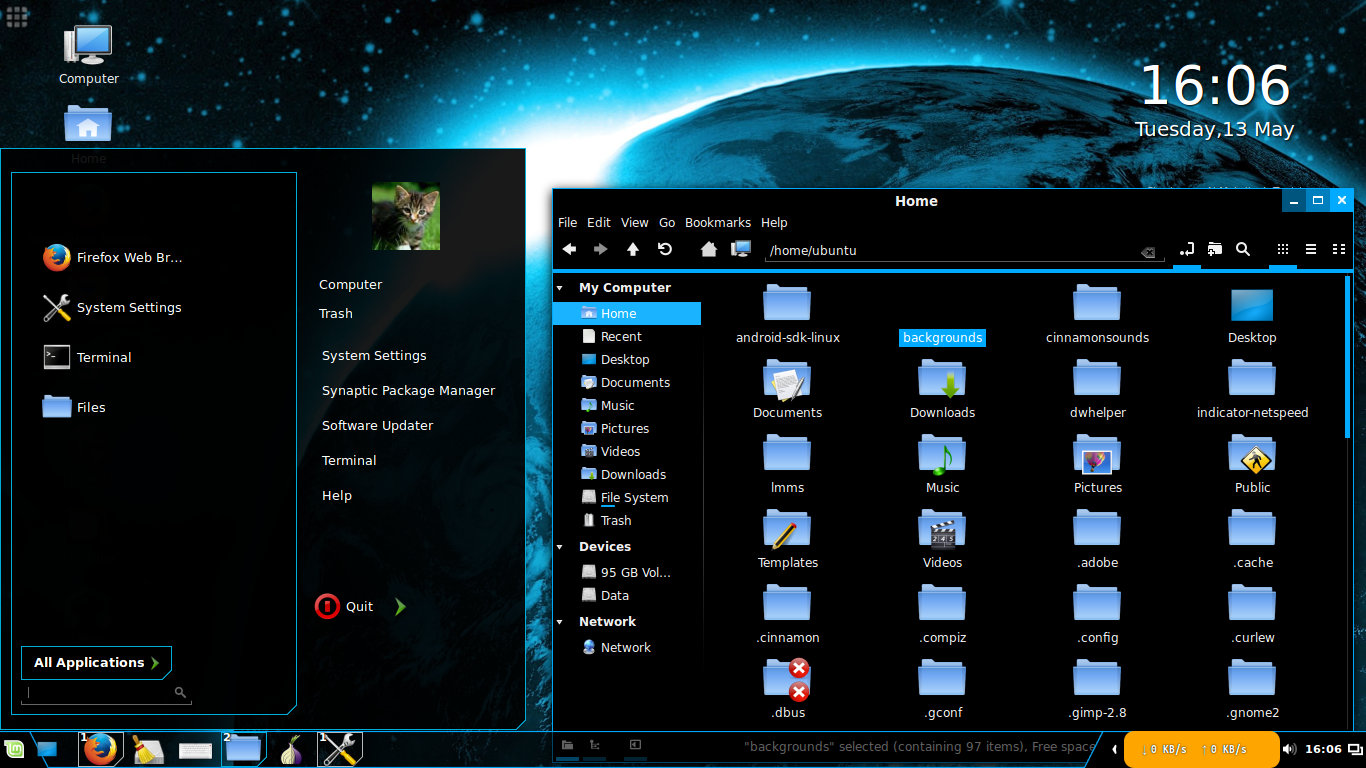Select the android-sdk-linux folder icon
The image size is (1366, 768).
(x=787, y=303)
